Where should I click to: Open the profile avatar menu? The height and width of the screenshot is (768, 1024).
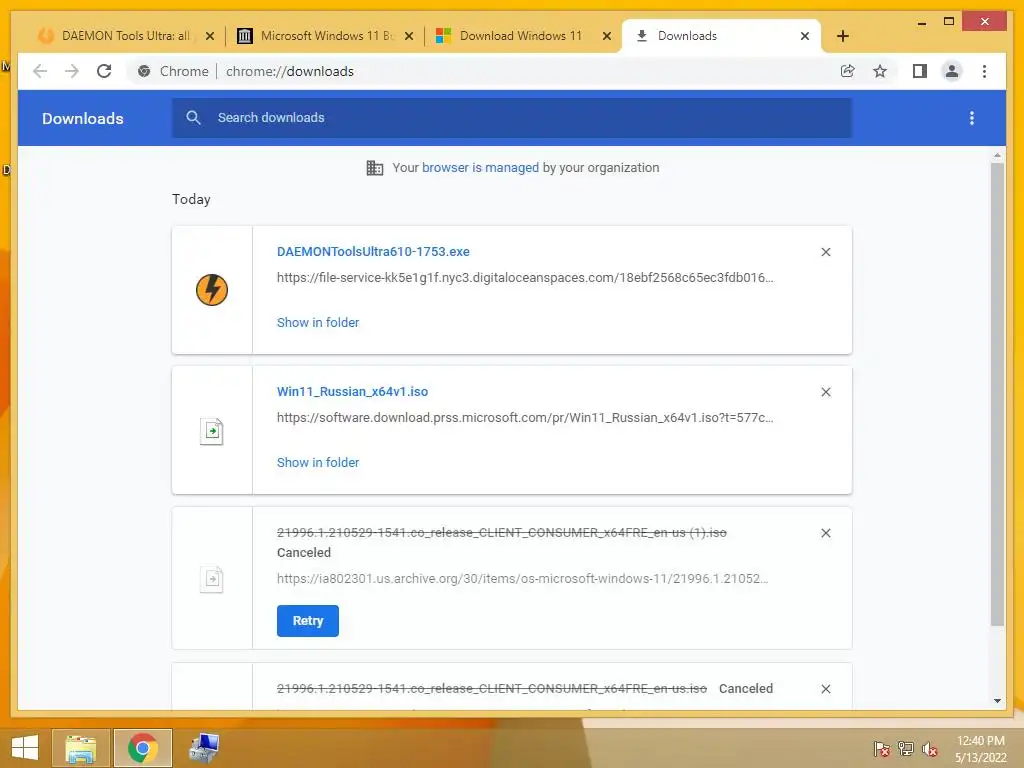pyautogui.click(x=952, y=71)
